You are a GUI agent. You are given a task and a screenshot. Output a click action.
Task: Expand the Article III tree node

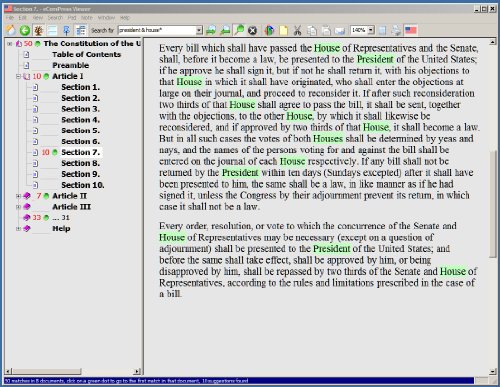(x=19, y=207)
